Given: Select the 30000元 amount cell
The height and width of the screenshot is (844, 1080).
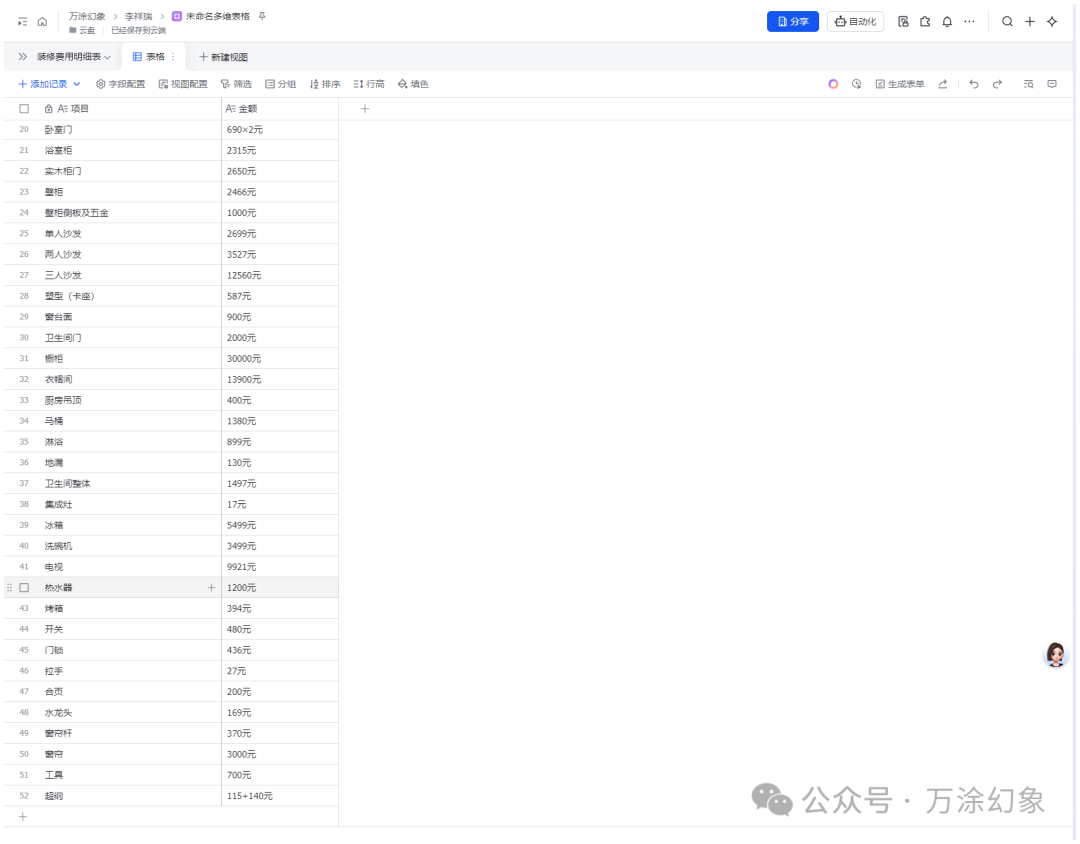Looking at the screenshot, I should point(280,359).
